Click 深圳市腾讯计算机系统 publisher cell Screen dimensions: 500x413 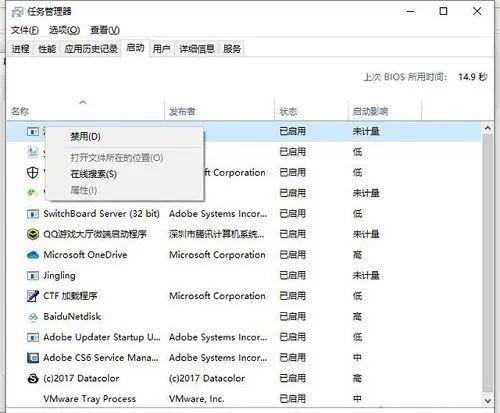pos(216,234)
